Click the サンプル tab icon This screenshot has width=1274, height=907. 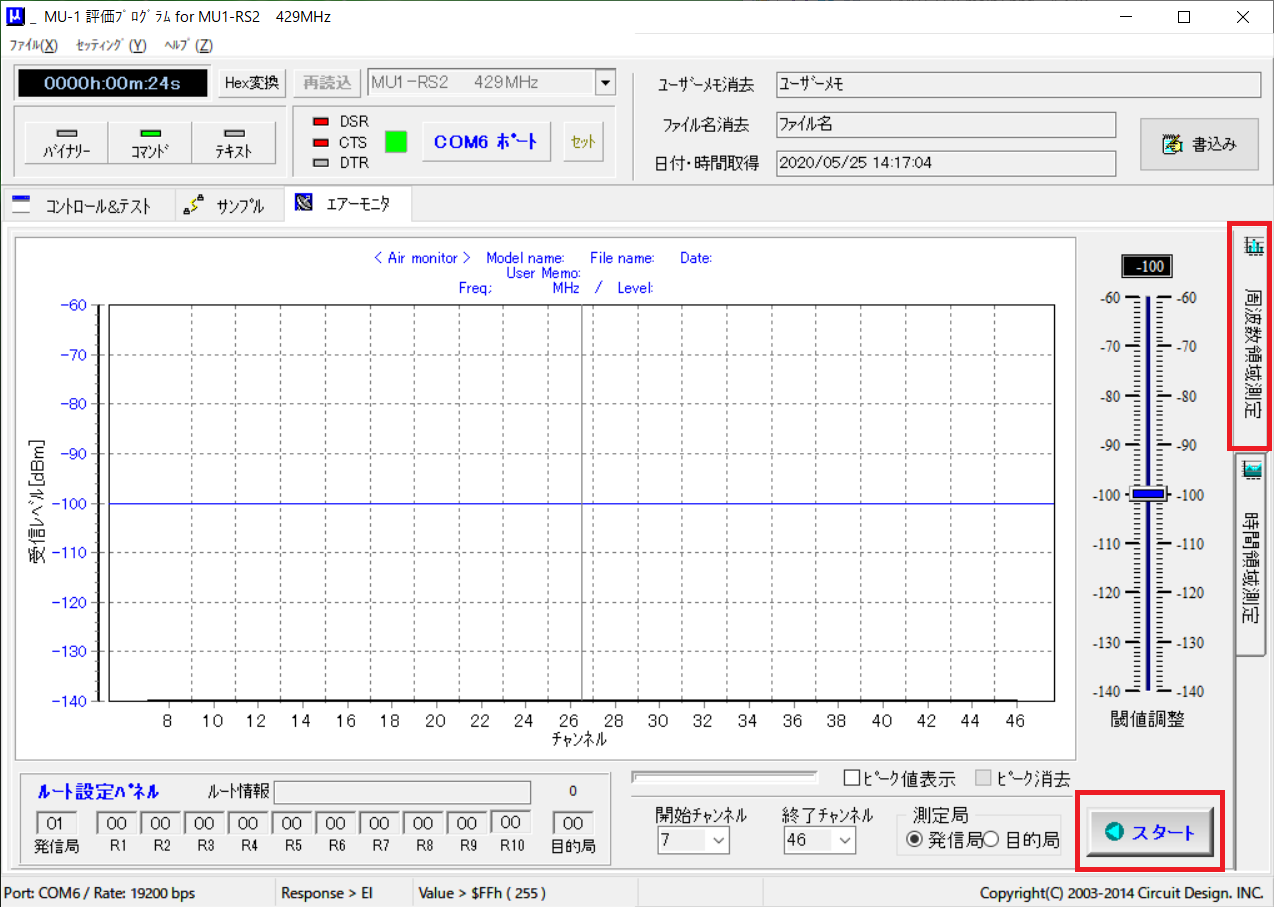[194, 204]
